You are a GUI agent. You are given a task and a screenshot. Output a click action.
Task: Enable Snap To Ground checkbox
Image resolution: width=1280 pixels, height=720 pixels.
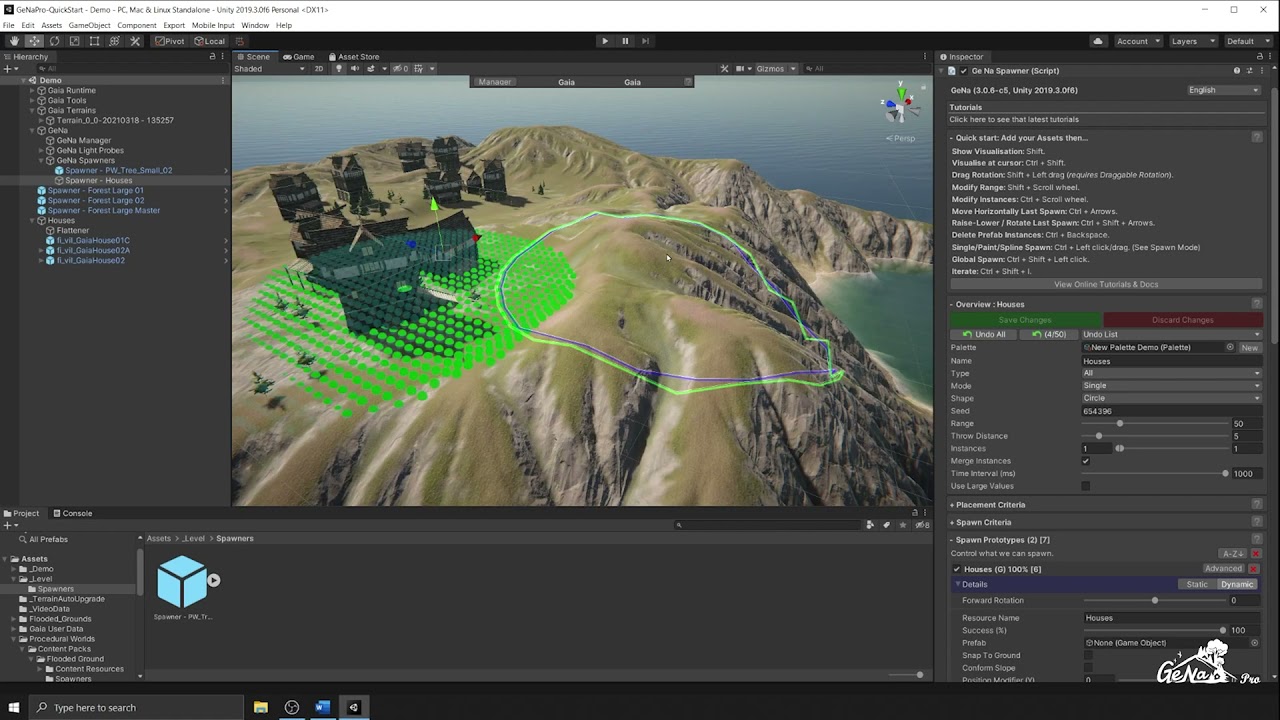tap(1088, 656)
